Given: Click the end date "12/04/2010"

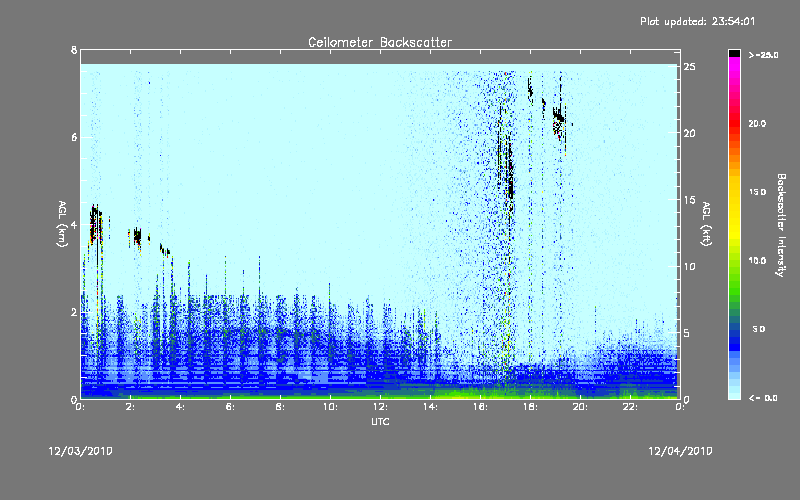Looking at the screenshot, I should point(680,451).
